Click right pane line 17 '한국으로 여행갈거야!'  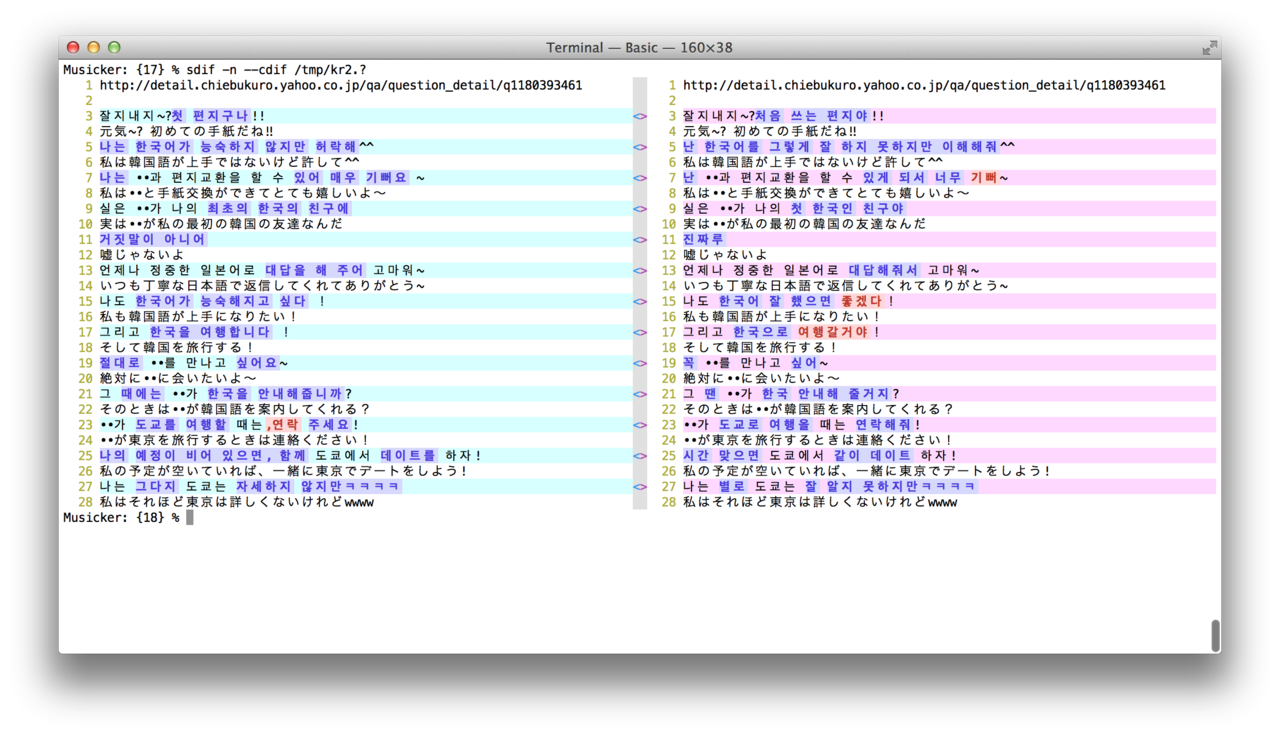pyautogui.click(x=806, y=333)
